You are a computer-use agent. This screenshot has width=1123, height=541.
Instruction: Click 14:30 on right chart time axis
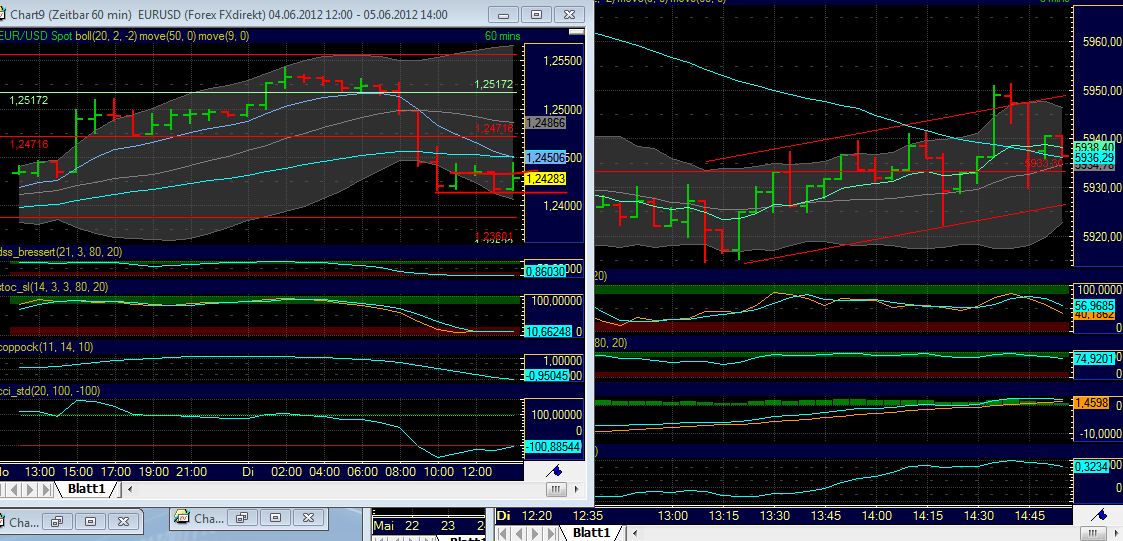[x=979, y=516]
